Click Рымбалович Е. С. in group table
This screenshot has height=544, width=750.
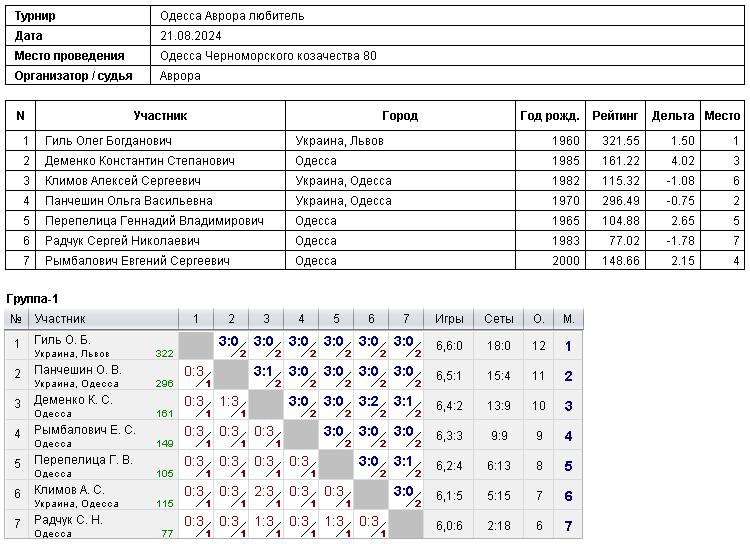tap(85, 430)
